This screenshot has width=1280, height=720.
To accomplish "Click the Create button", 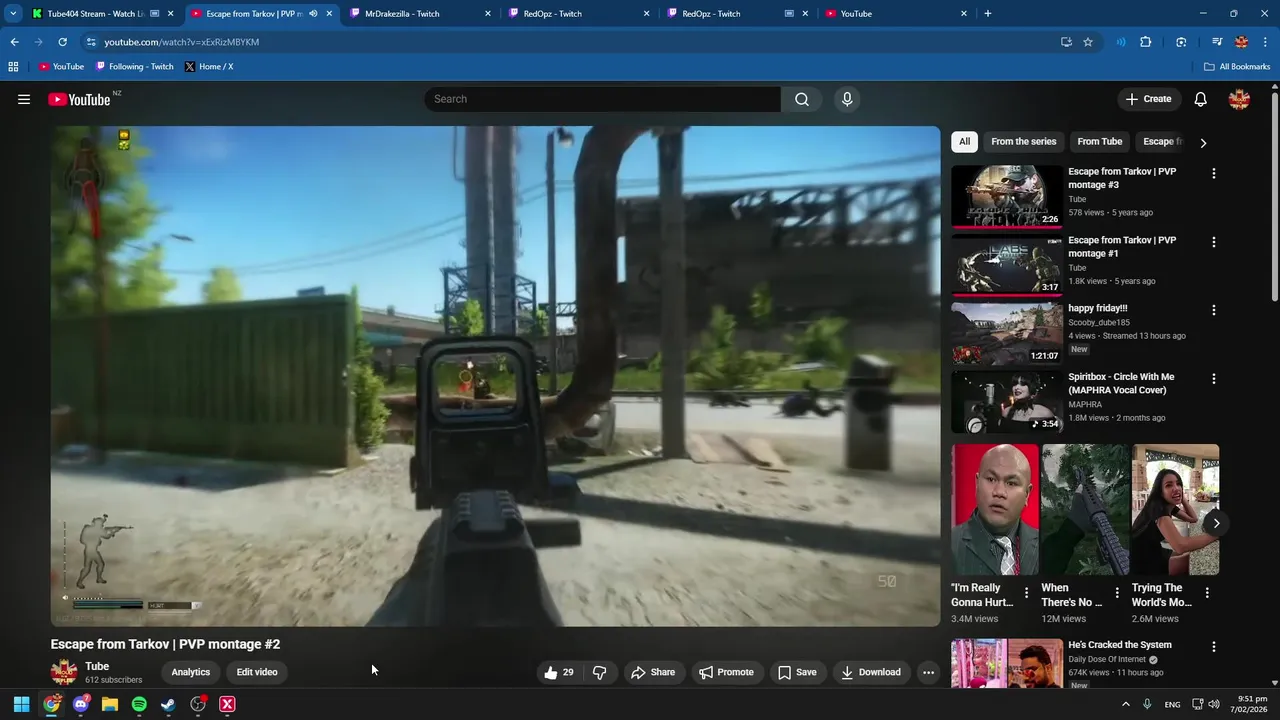I will point(1148,99).
